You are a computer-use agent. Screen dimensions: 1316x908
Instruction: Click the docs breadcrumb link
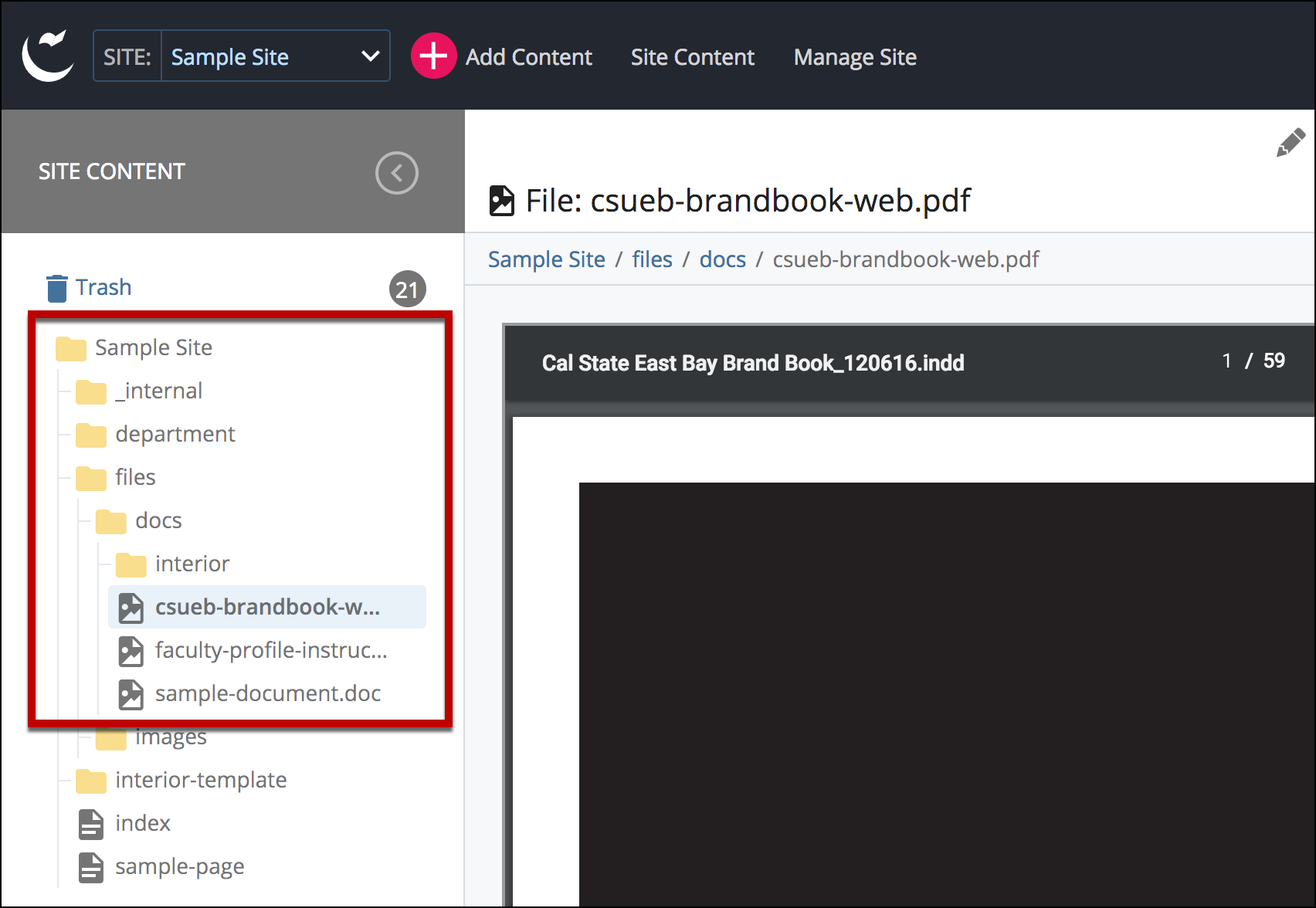point(723,259)
